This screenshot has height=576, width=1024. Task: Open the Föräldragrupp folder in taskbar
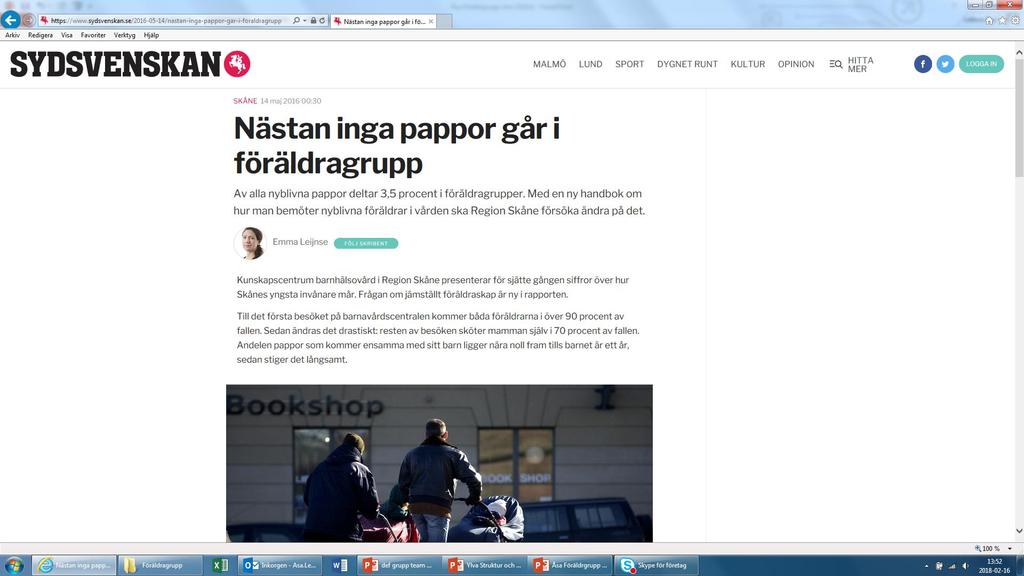pyautogui.click(x=161, y=566)
